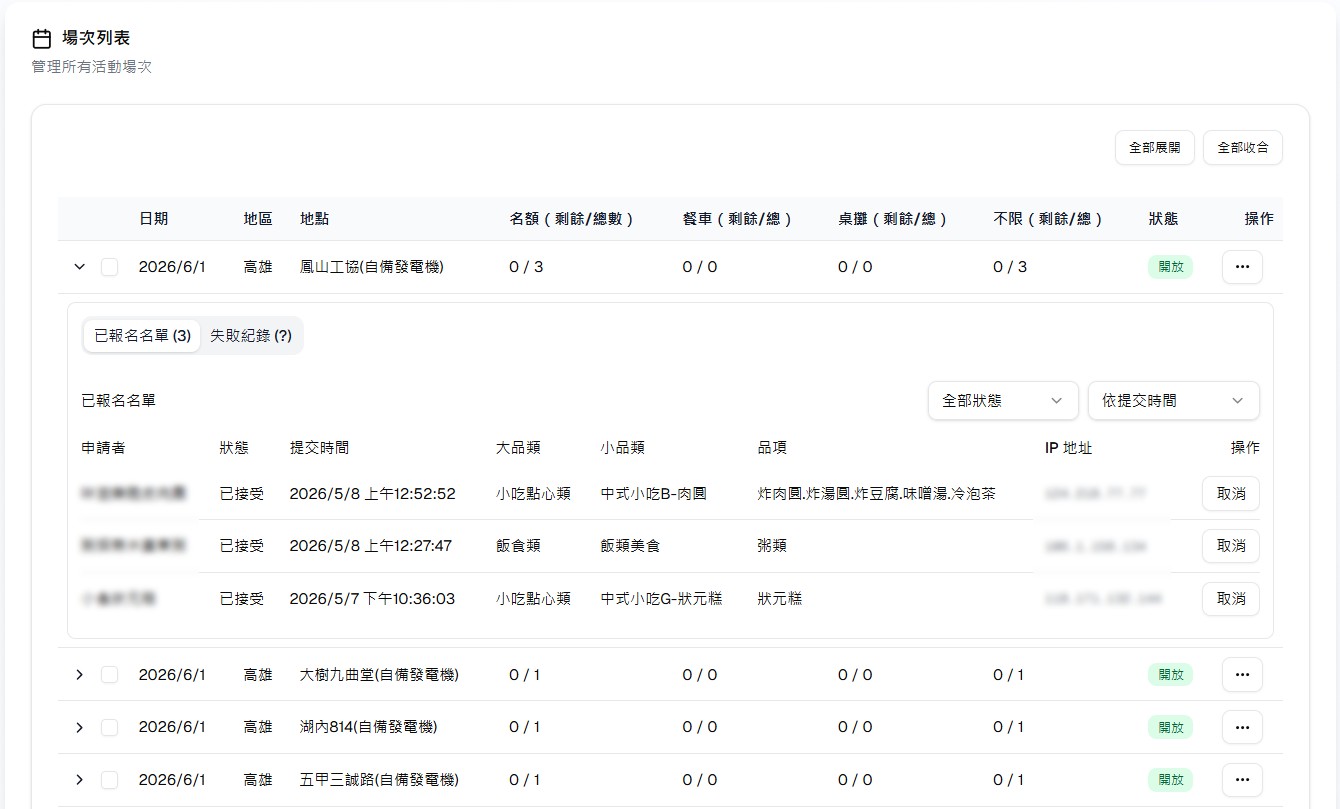Click the 炸肉圓.炸湯圓.炸豆腐.味噌湯.冷泡茶 item text
Image resolution: width=1340 pixels, height=809 pixels.
pyautogui.click(x=877, y=493)
